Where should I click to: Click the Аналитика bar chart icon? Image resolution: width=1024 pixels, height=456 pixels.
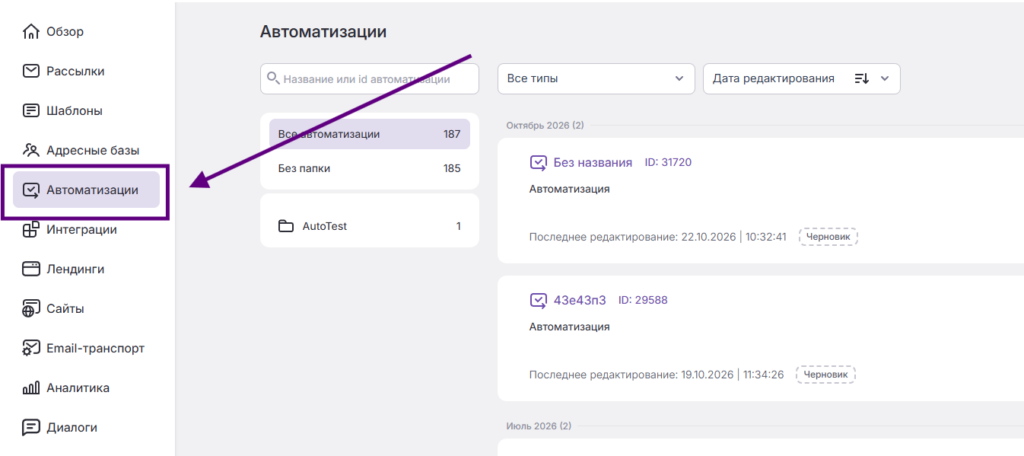click(x=31, y=388)
